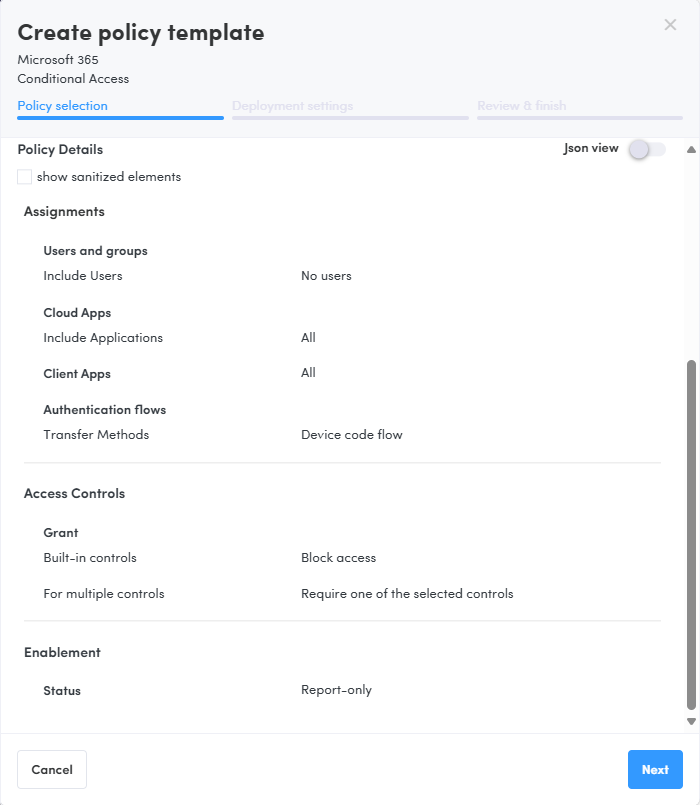Viewport: 700px width, 805px height.
Task: Click the Access Controls section heading
Action: pos(74,494)
